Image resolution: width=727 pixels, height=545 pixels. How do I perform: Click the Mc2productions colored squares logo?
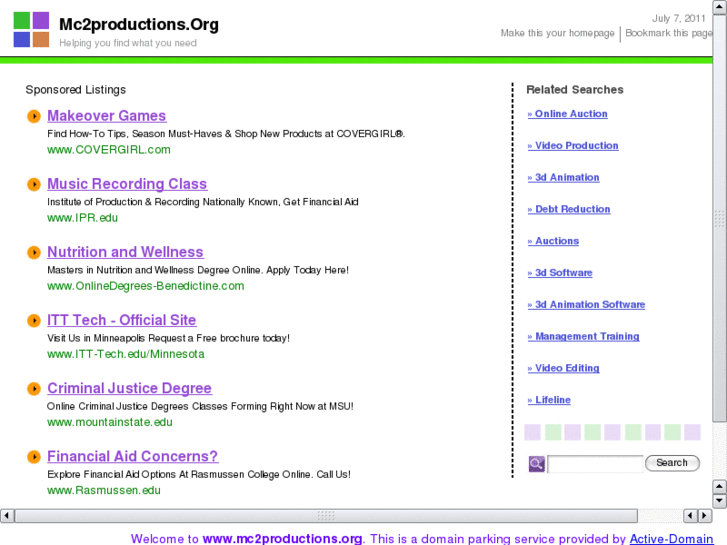coord(31,30)
